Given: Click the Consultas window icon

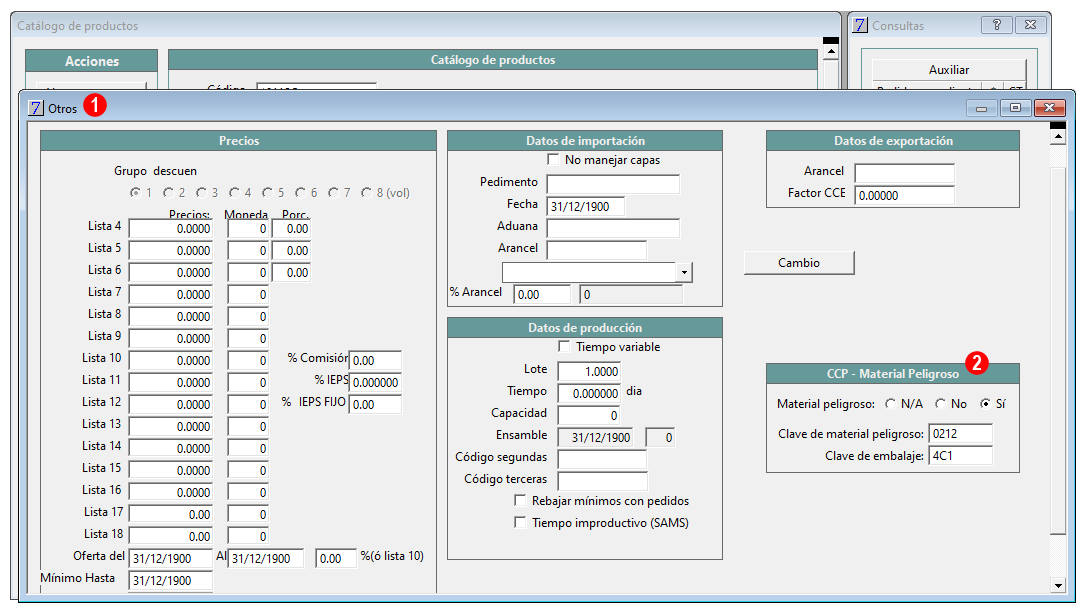Looking at the screenshot, I should (860, 26).
